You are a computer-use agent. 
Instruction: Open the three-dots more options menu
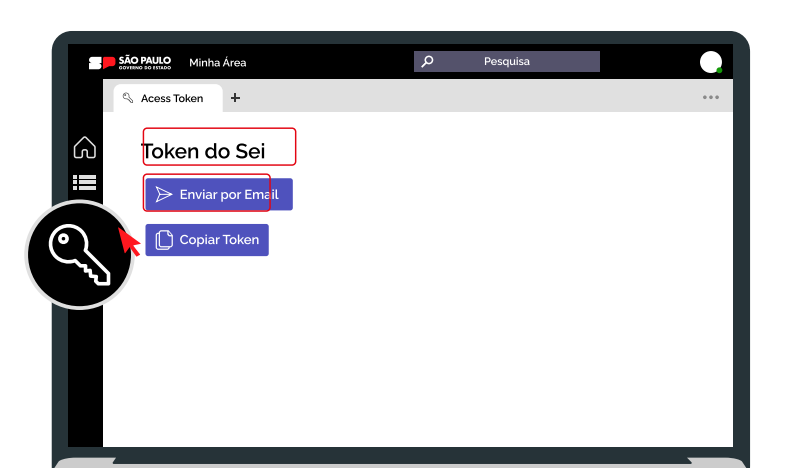tap(711, 98)
